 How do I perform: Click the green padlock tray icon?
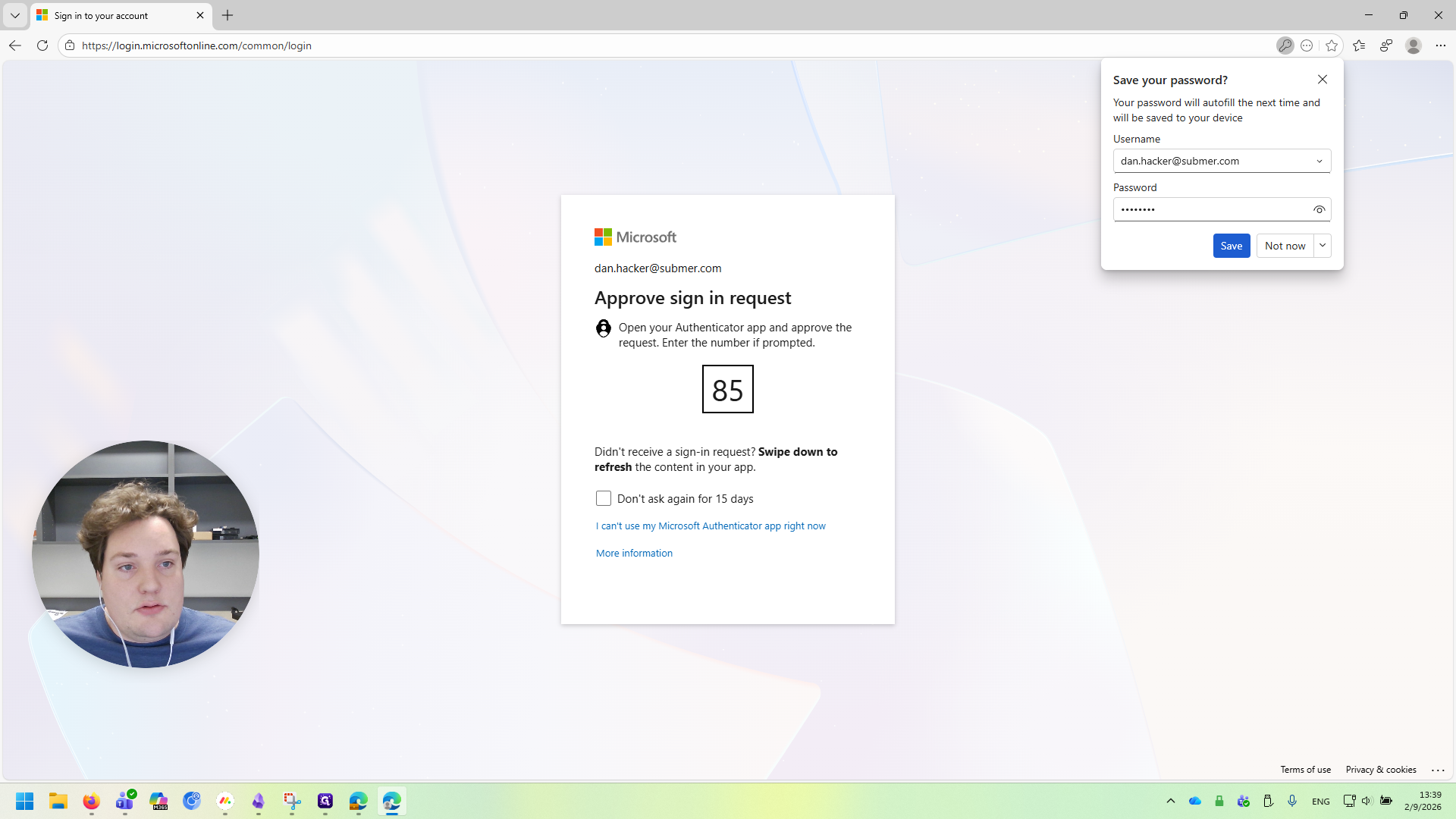tap(1219, 801)
